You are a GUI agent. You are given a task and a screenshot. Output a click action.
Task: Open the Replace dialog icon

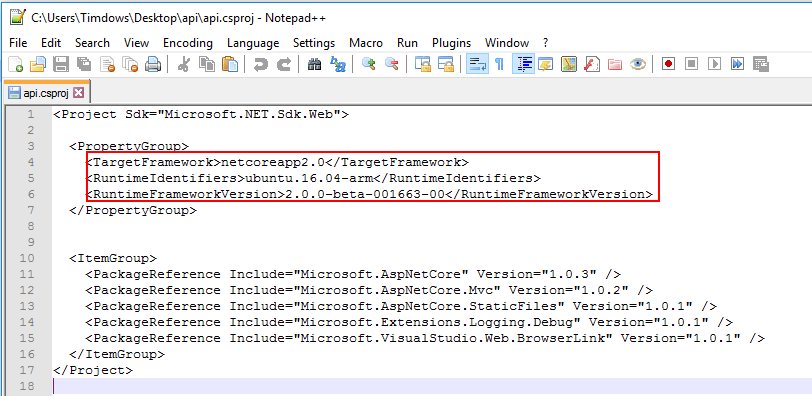coord(338,64)
